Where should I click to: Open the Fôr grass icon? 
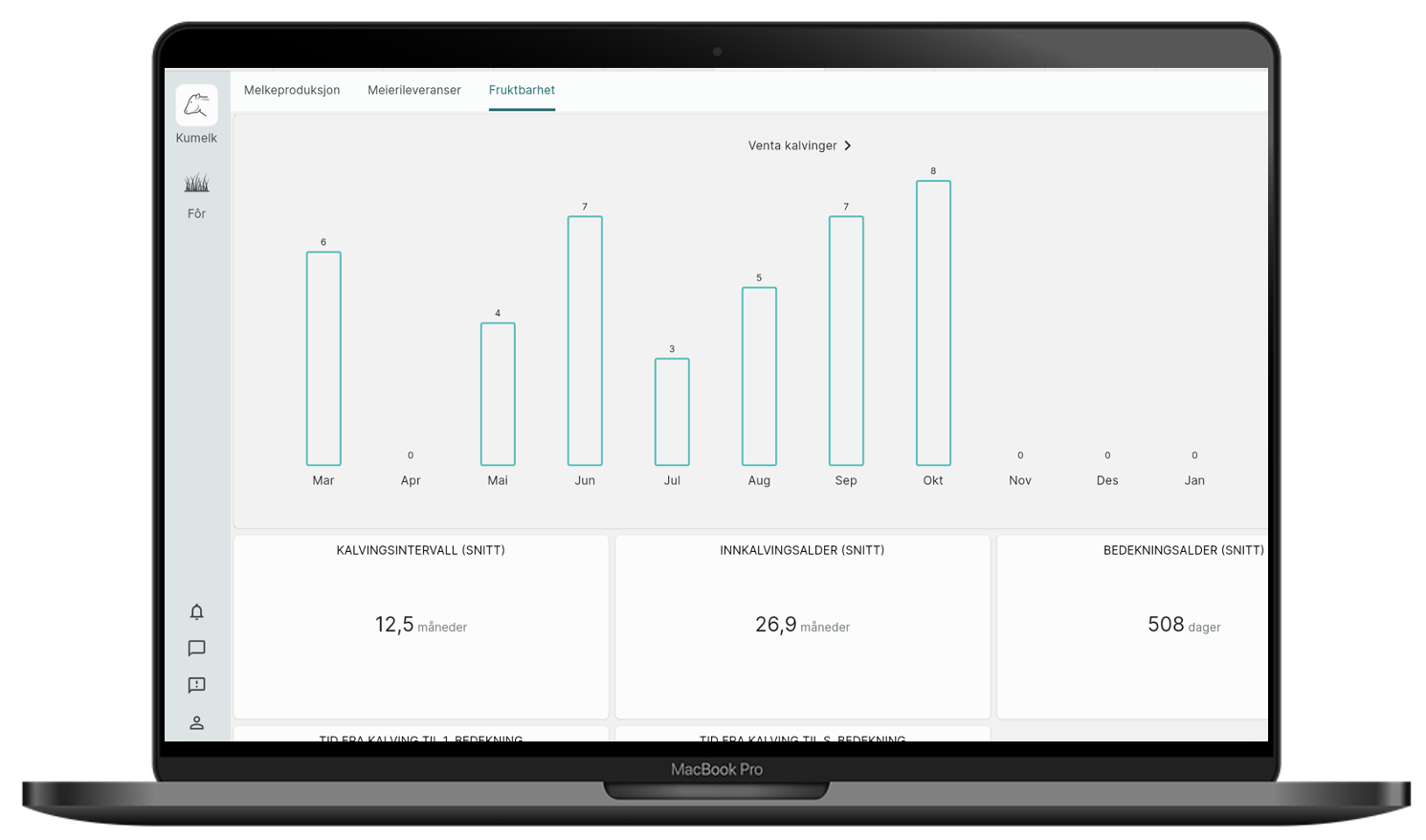click(196, 183)
